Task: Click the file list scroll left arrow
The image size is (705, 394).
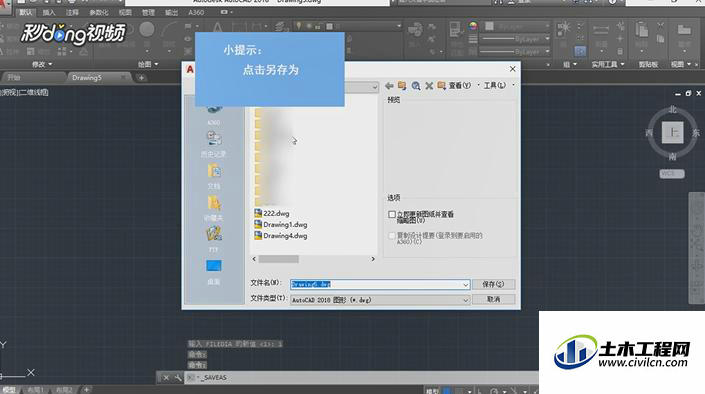Action: [254, 259]
